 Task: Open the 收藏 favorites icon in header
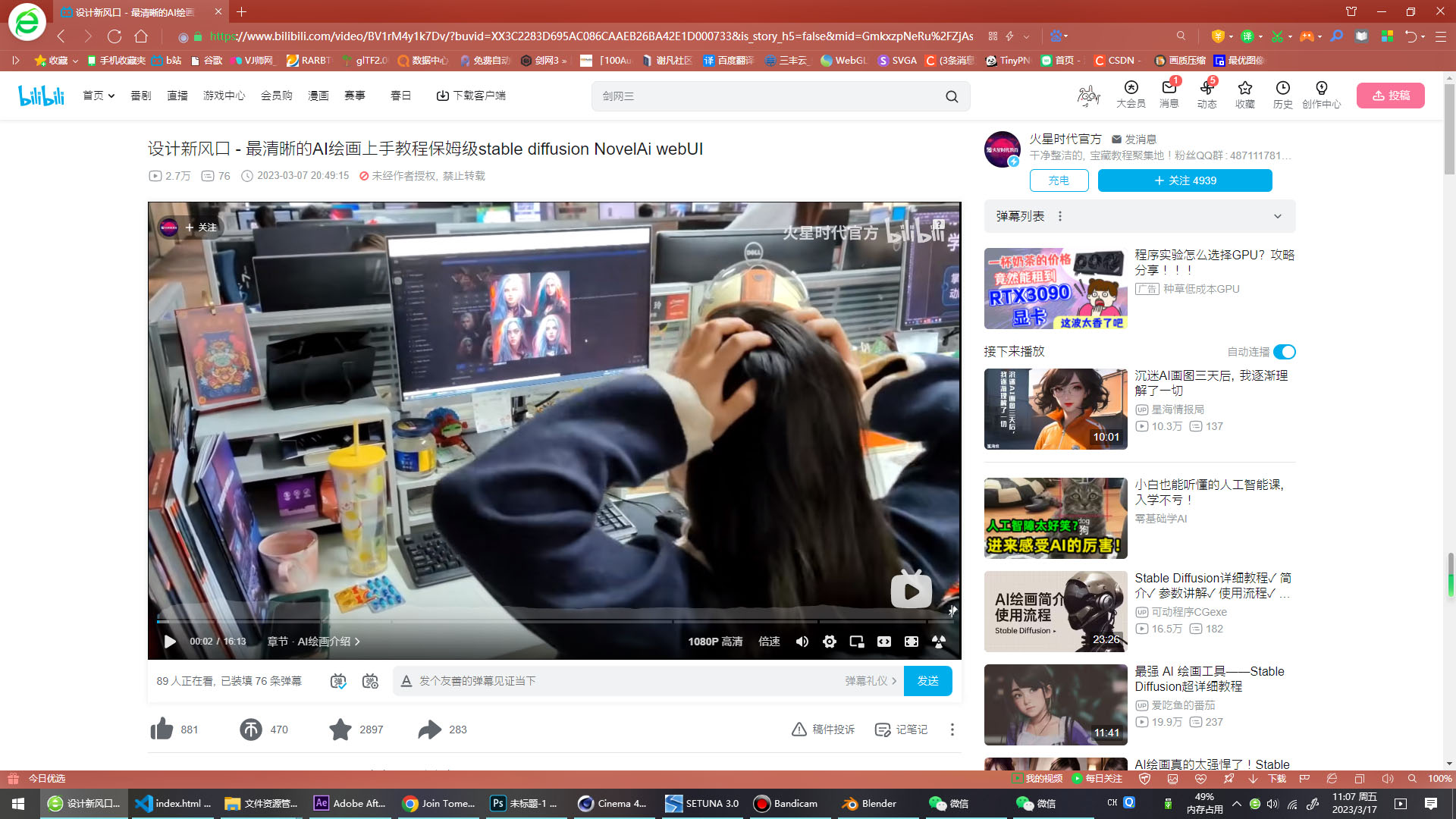(x=1244, y=95)
